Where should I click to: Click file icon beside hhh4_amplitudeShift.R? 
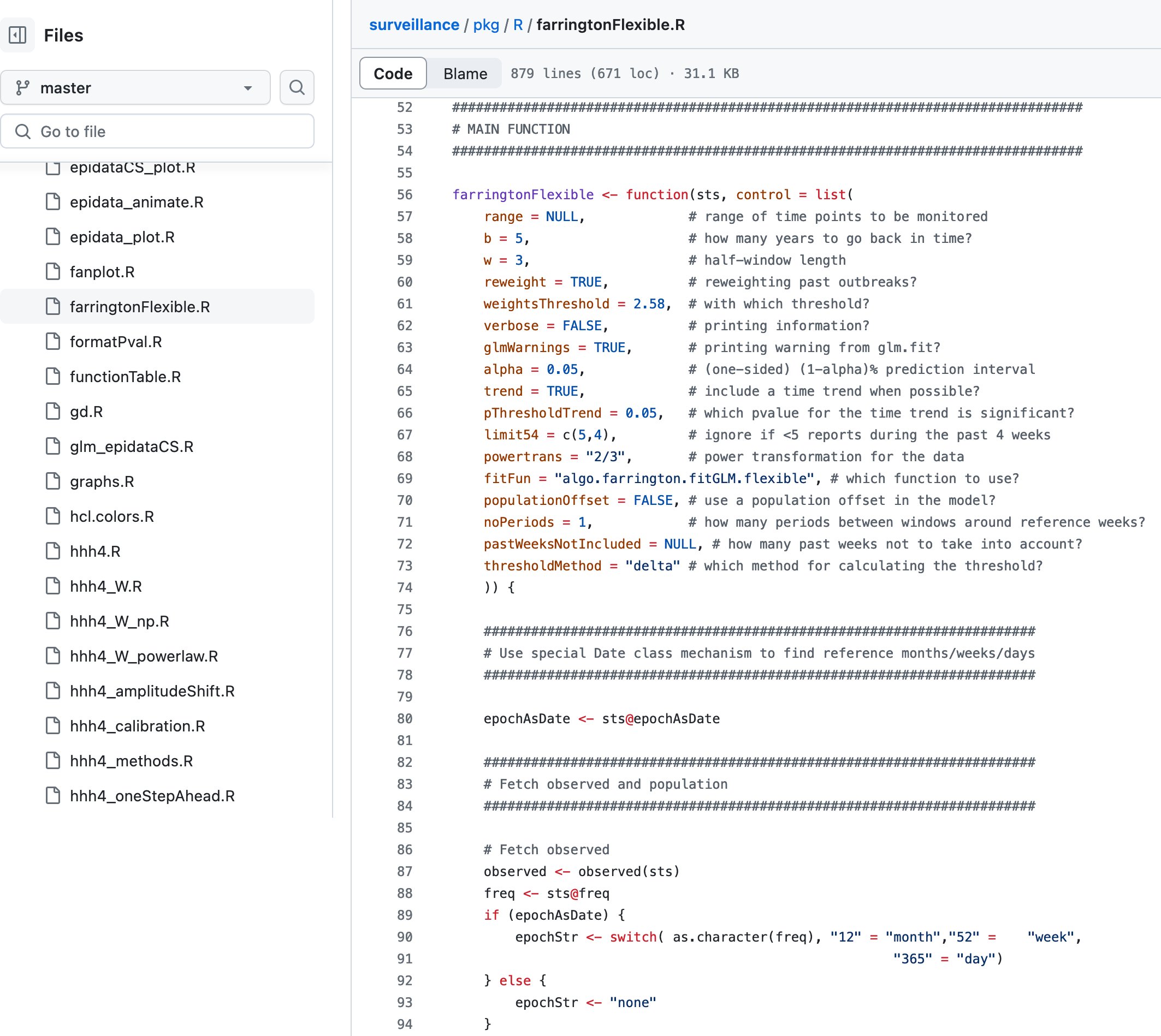coord(53,691)
